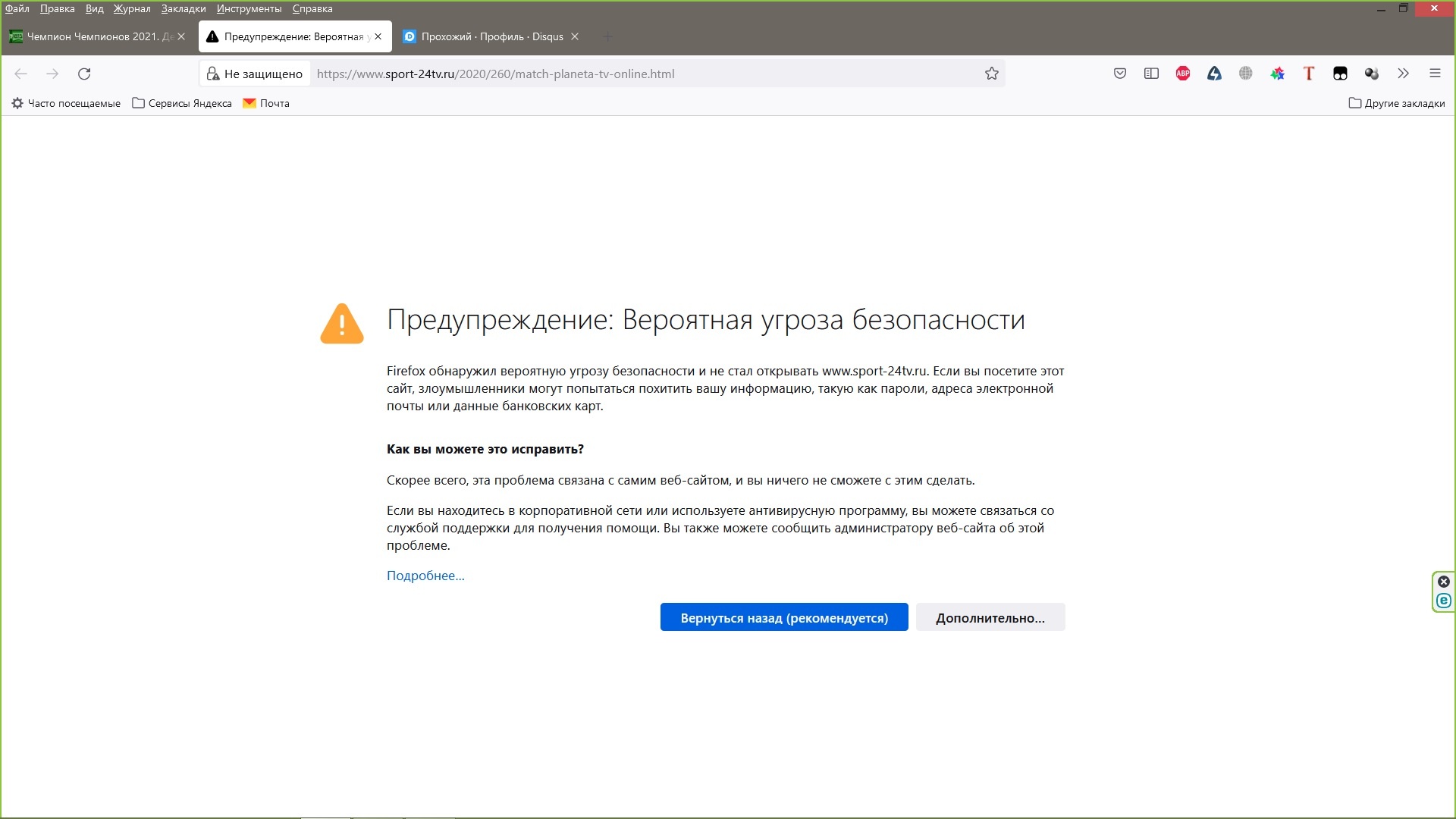Switch to the 'Прохожий · Профиль · Disqus' tab
This screenshot has width=1456, height=819.
[x=491, y=36]
